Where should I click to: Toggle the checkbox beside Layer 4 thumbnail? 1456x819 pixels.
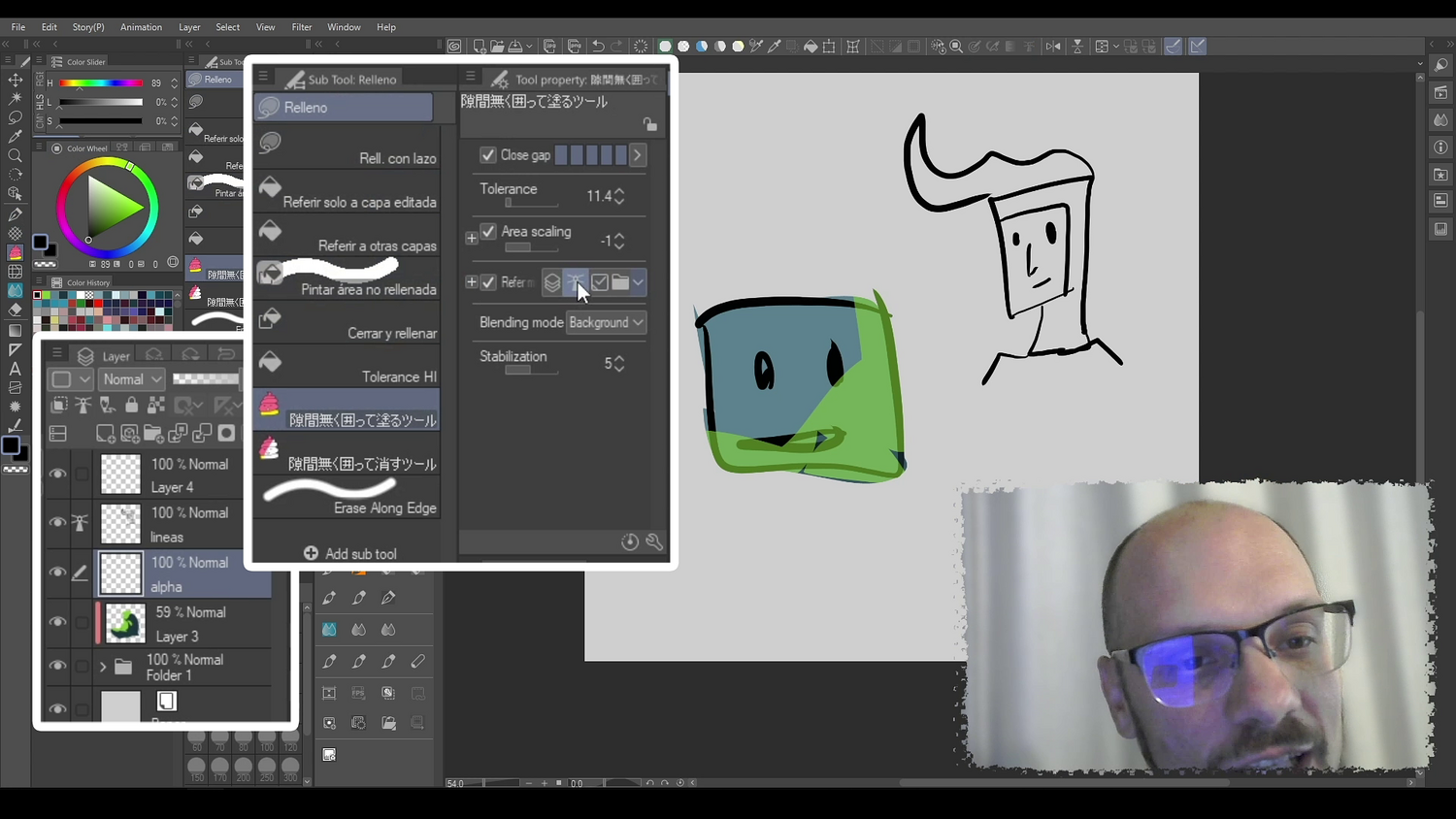pyautogui.click(x=82, y=475)
